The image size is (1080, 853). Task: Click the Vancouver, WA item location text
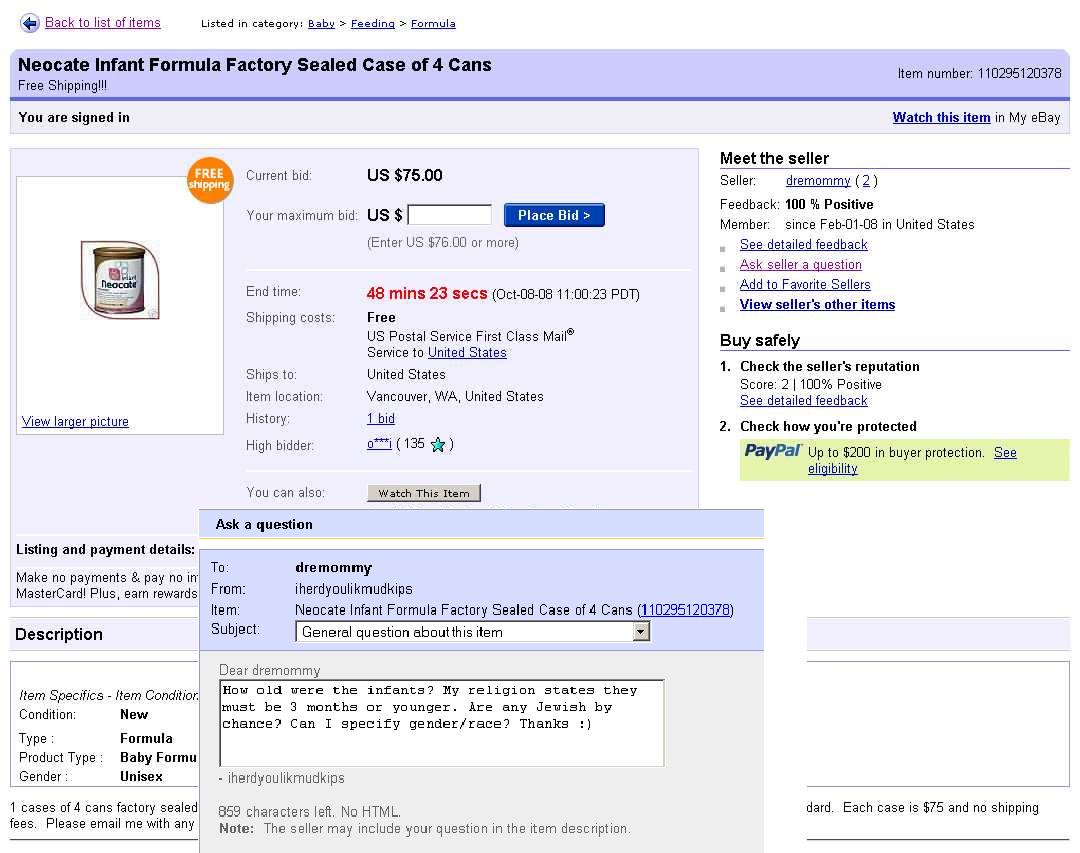tap(455, 396)
